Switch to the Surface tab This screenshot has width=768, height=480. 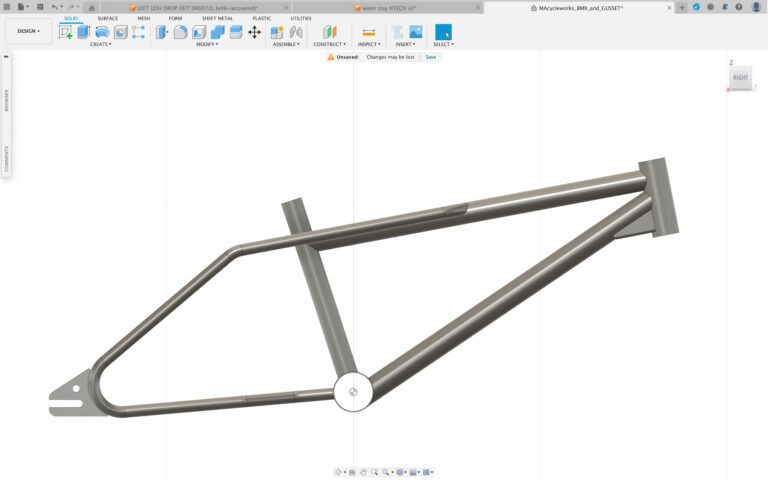(107, 18)
